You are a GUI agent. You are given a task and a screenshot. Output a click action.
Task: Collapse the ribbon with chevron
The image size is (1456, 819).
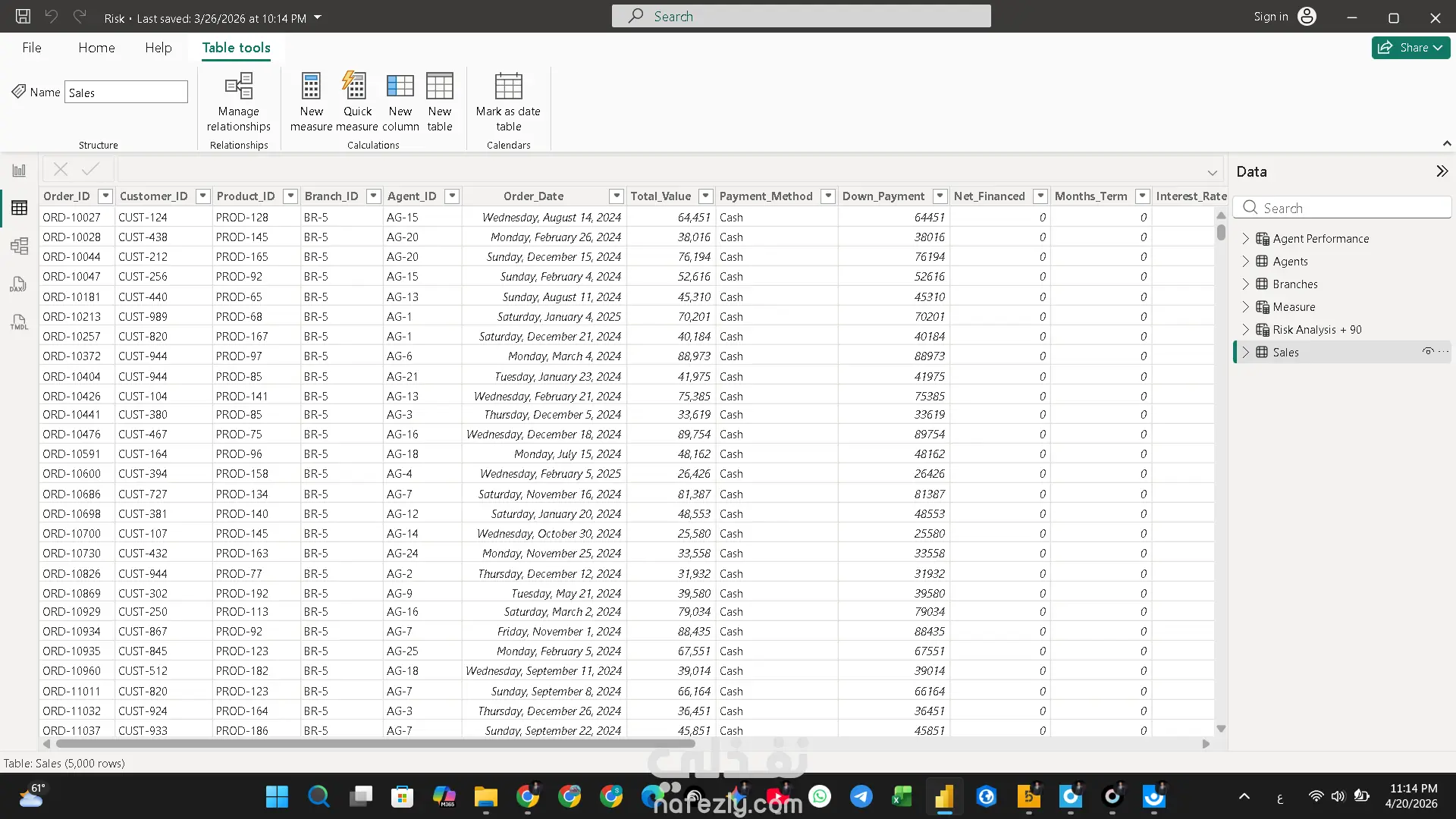(x=1446, y=143)
